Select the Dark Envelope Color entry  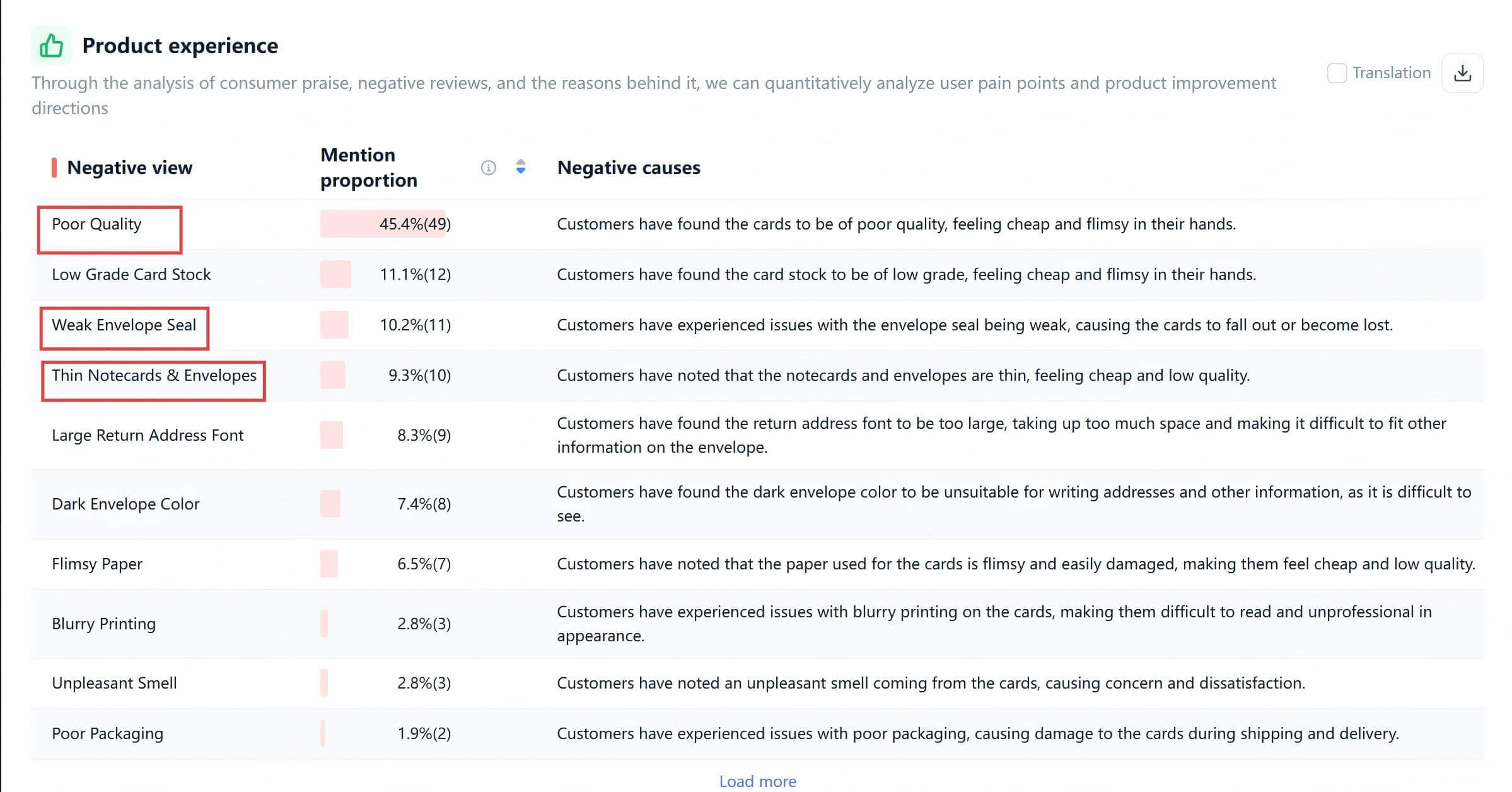point(125,504)
